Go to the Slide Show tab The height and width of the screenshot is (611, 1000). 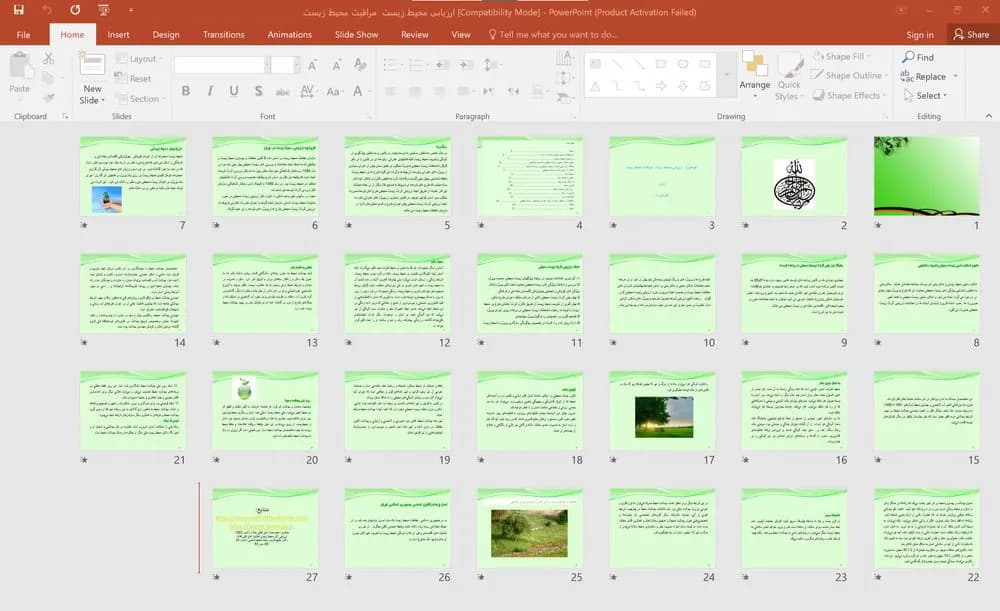point(357,34)
